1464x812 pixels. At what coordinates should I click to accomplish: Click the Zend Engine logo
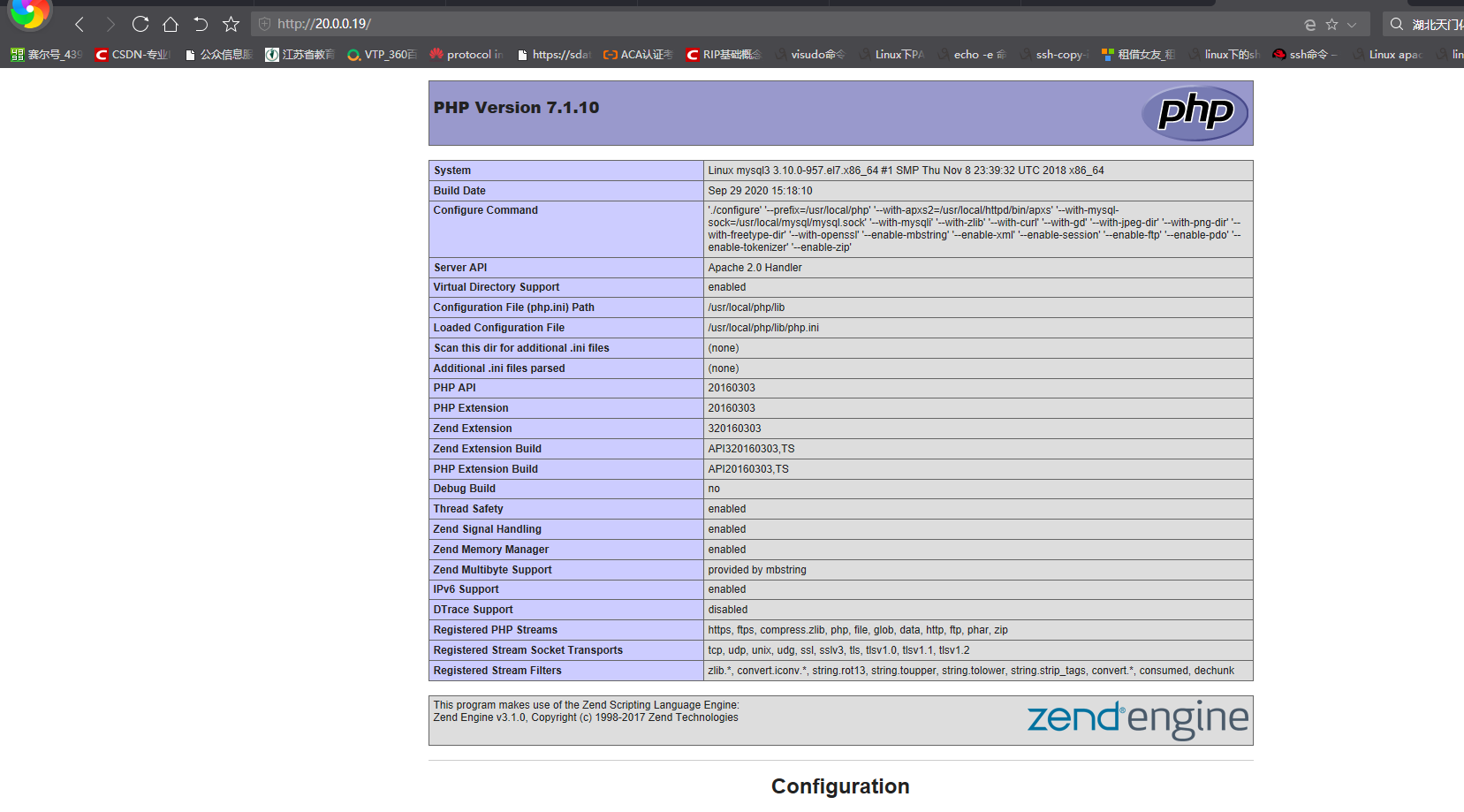(1138, 720)
